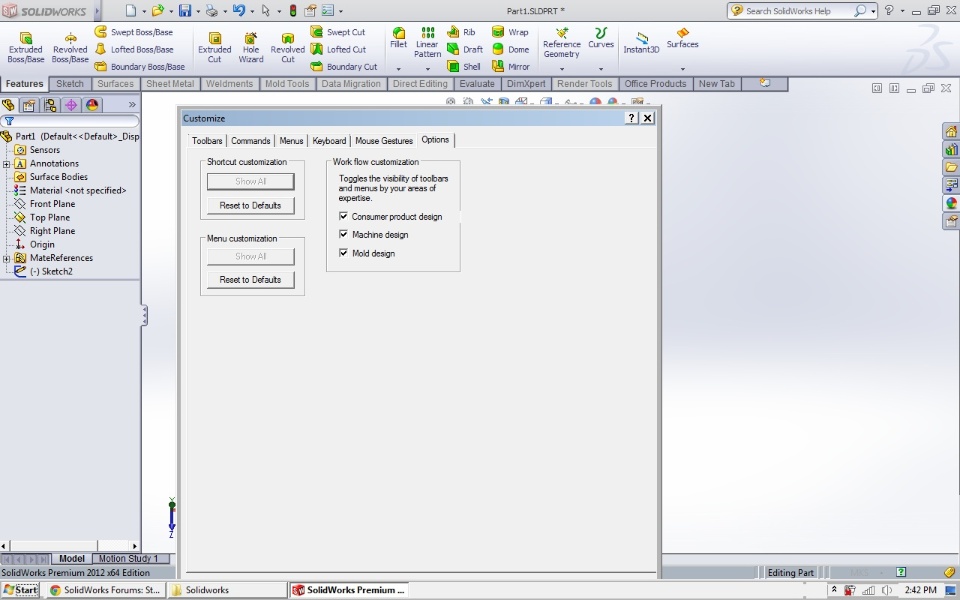Create a new document from the title bar
The image size is (960, 600).
point(131,10)
